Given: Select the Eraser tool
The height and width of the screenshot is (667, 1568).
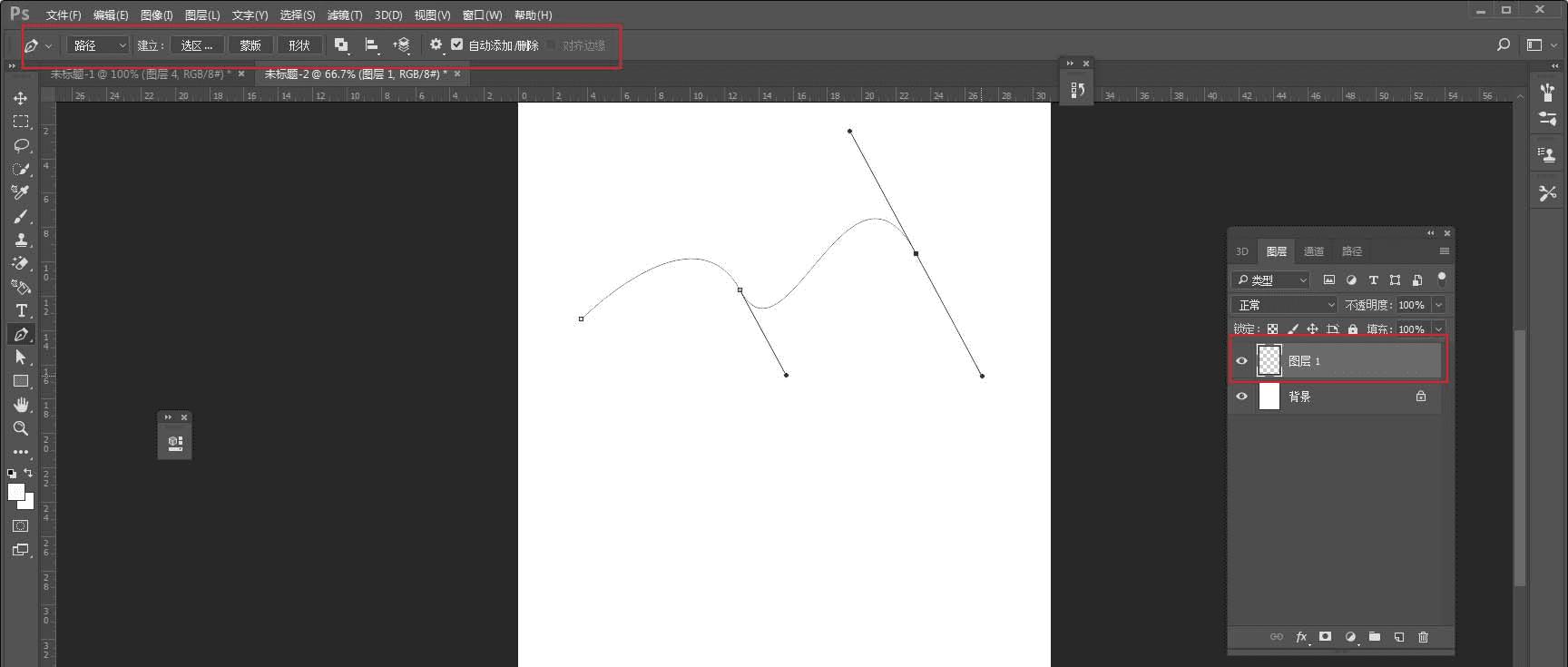Looking at the screenshot, I should tap(20, 263).
